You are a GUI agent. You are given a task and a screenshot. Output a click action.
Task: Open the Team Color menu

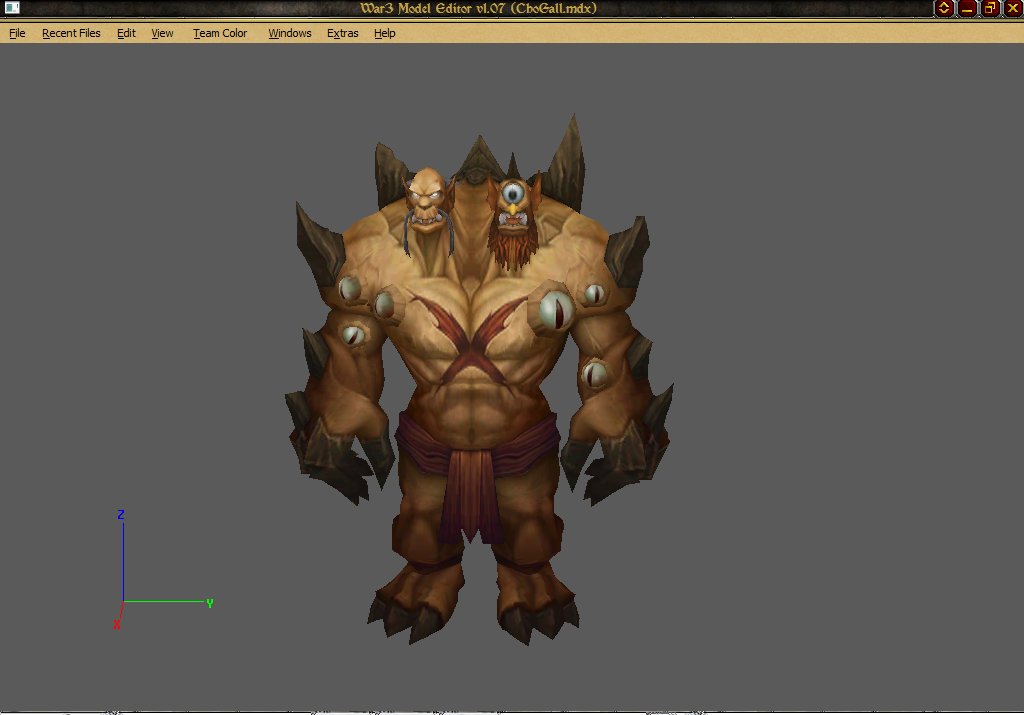[220, 33]
